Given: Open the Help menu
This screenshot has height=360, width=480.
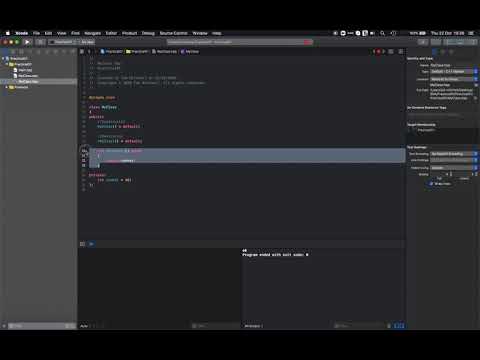Looking at the screenshot, I should pos(217,33).
